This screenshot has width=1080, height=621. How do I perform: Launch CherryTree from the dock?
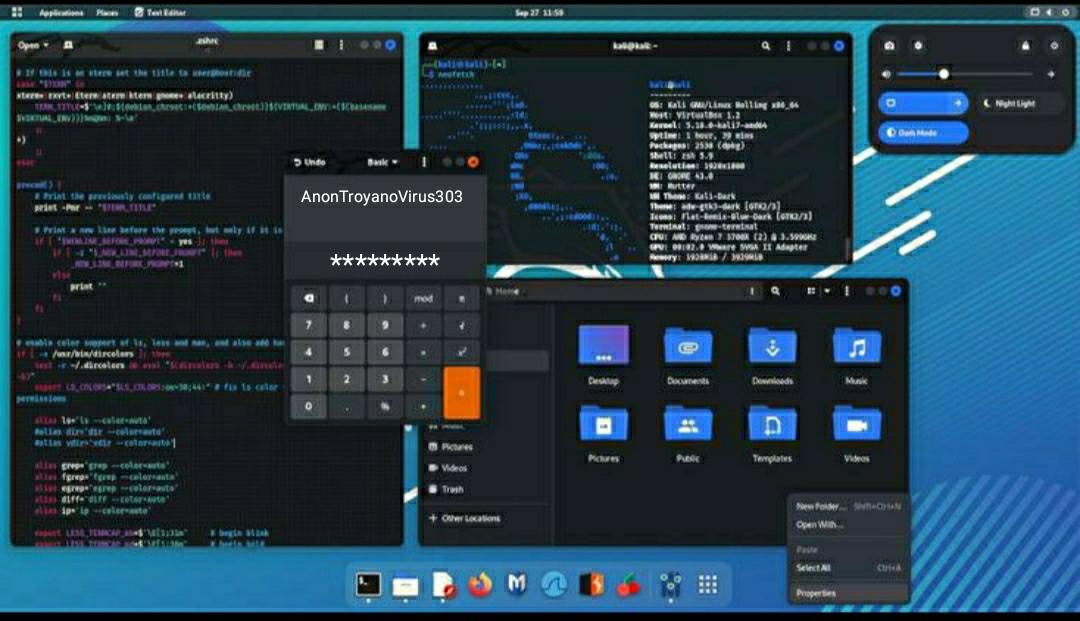point(627,585)
